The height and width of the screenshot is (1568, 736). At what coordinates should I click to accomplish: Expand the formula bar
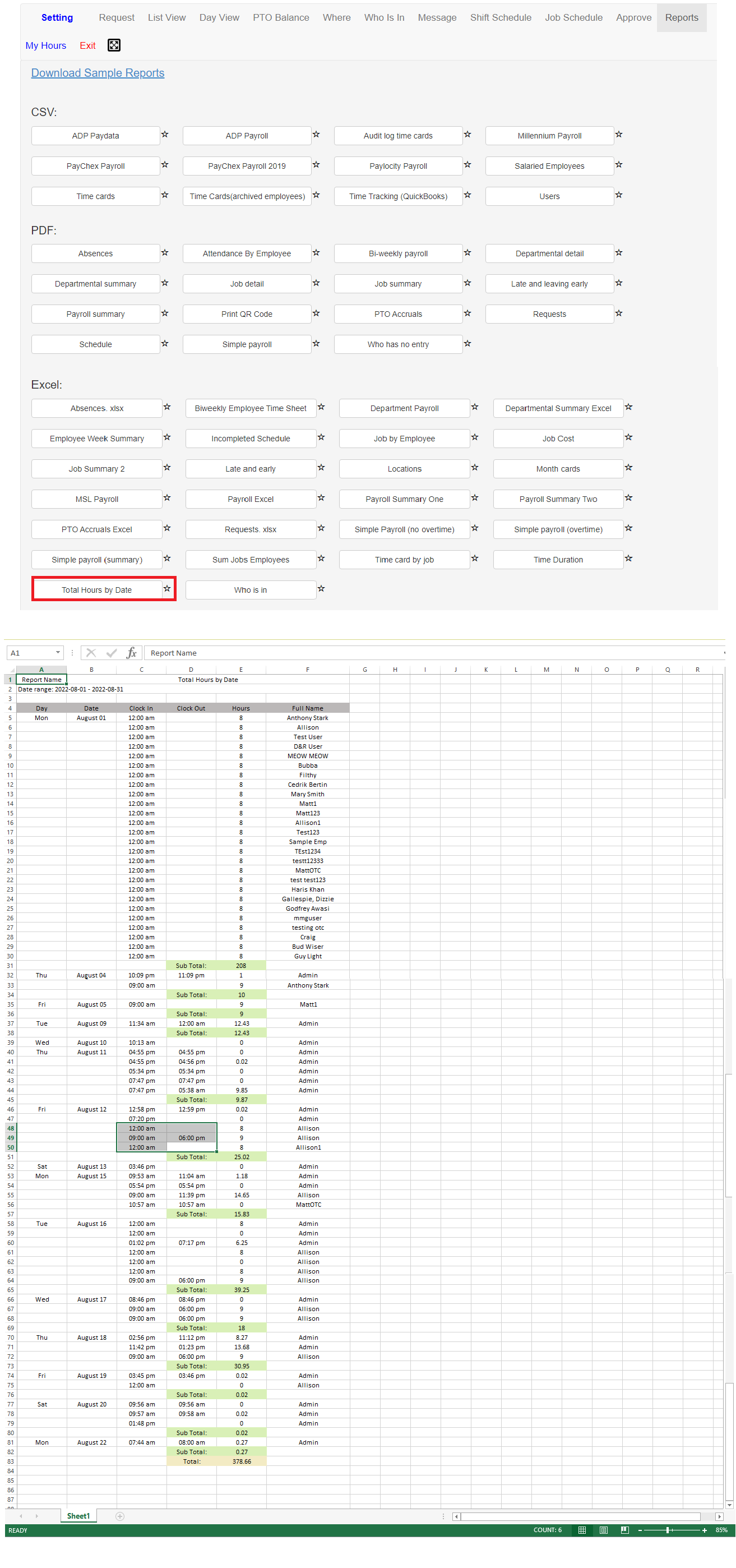(x=724, y=653)
